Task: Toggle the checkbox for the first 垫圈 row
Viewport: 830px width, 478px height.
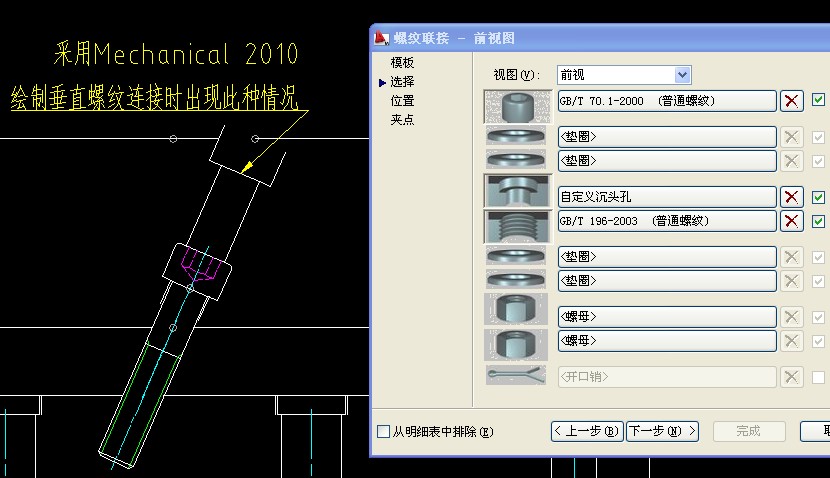Action: coord(818,137)
